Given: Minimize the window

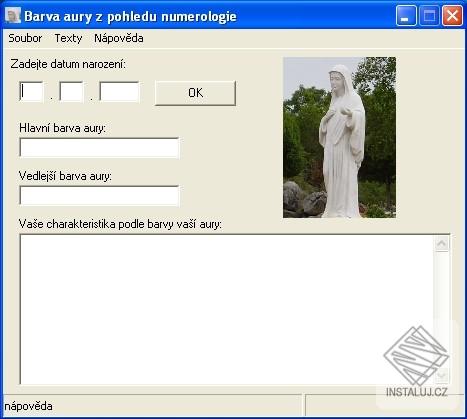Looking at the screenshot, I should click(x=406, y=16).
